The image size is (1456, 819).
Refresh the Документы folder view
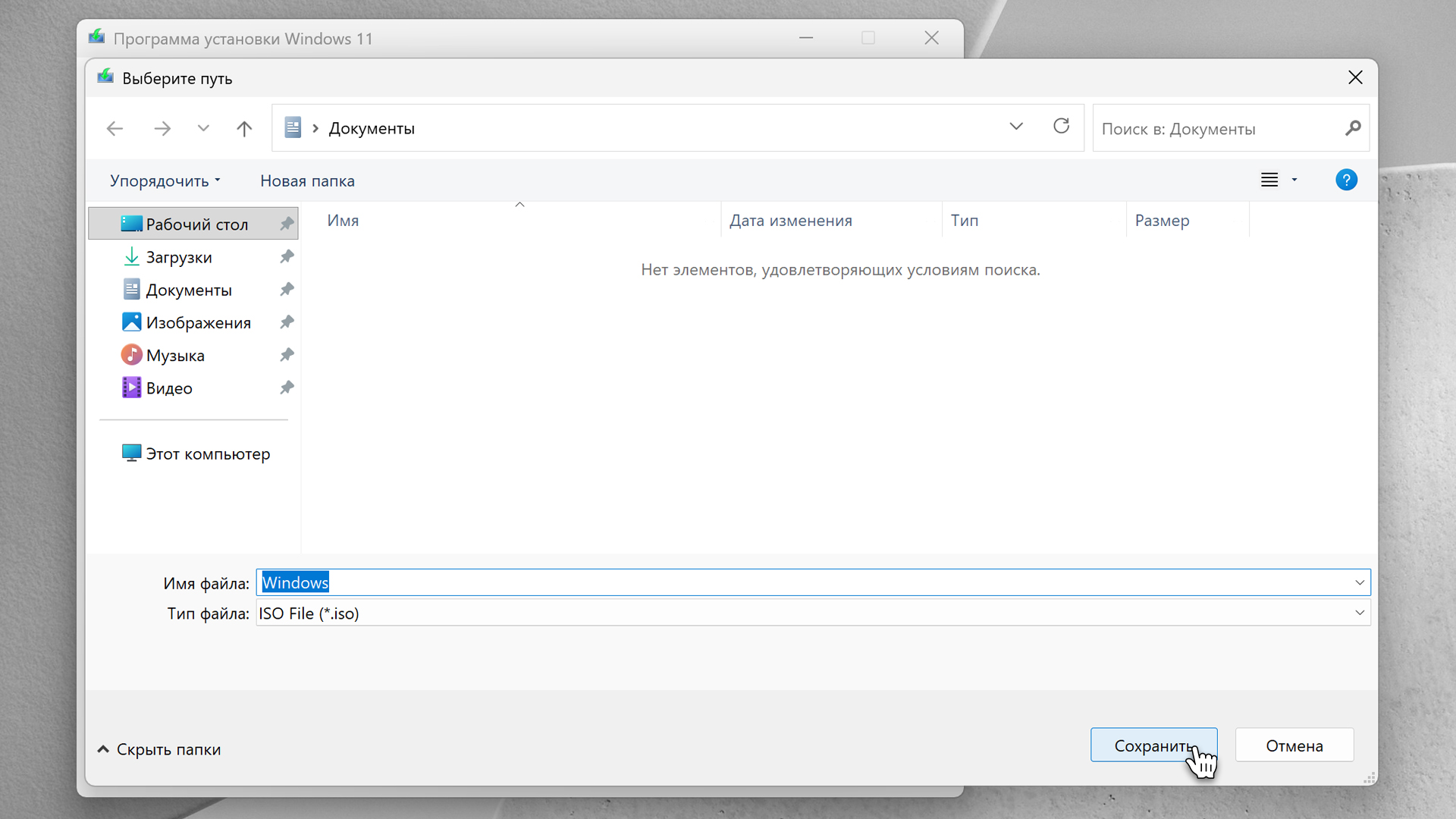click(x=1061, y=127)
